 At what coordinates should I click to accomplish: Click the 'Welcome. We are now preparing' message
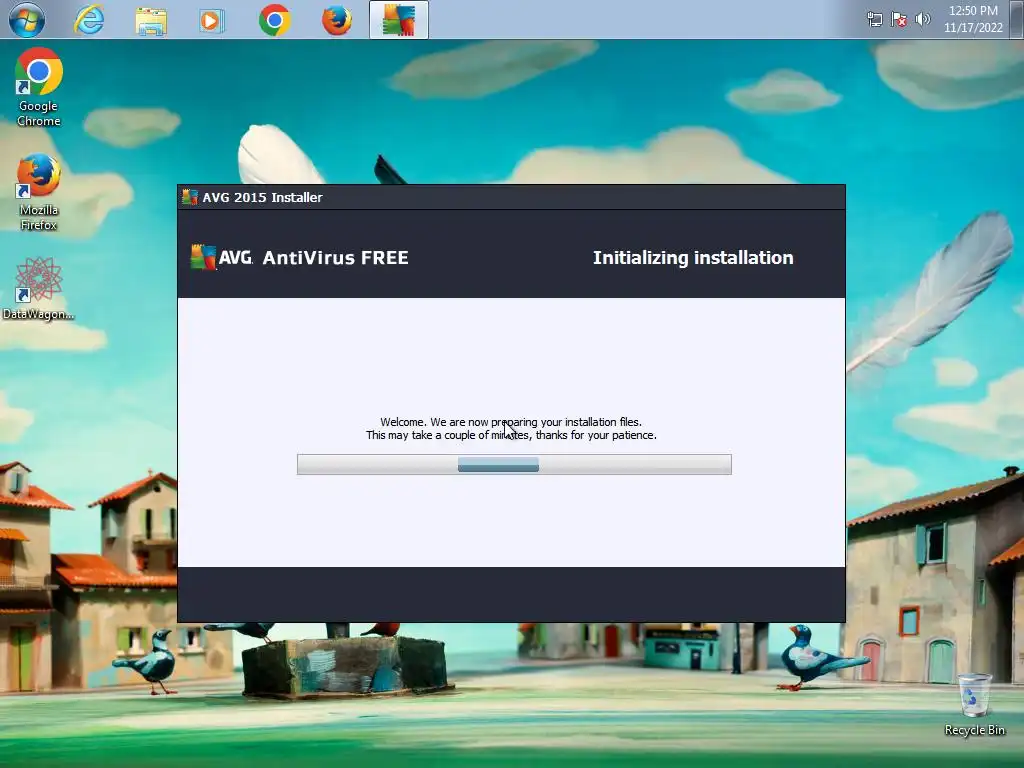[511, 422]
